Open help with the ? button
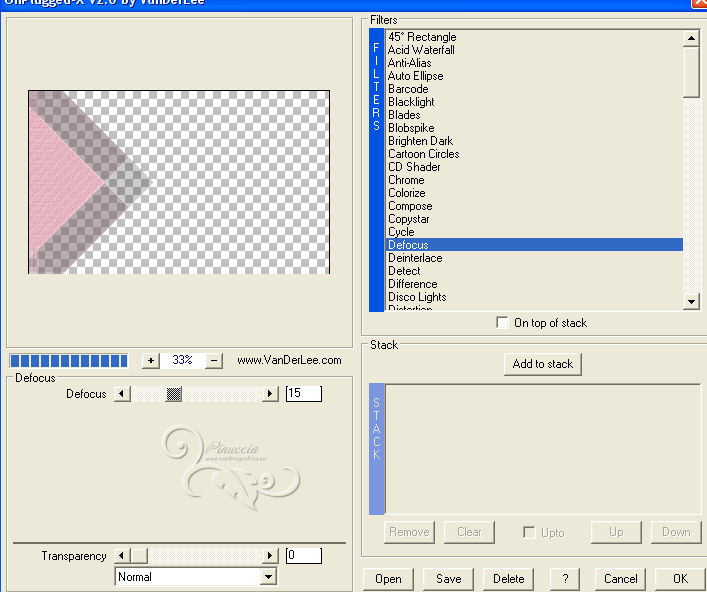The width and height of the screenshot is (707, 592). coord(565,578)
